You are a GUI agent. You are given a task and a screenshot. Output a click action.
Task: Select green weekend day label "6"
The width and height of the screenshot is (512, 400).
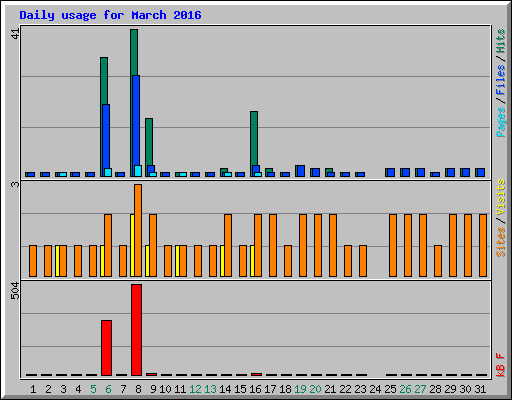coord(108,389)
